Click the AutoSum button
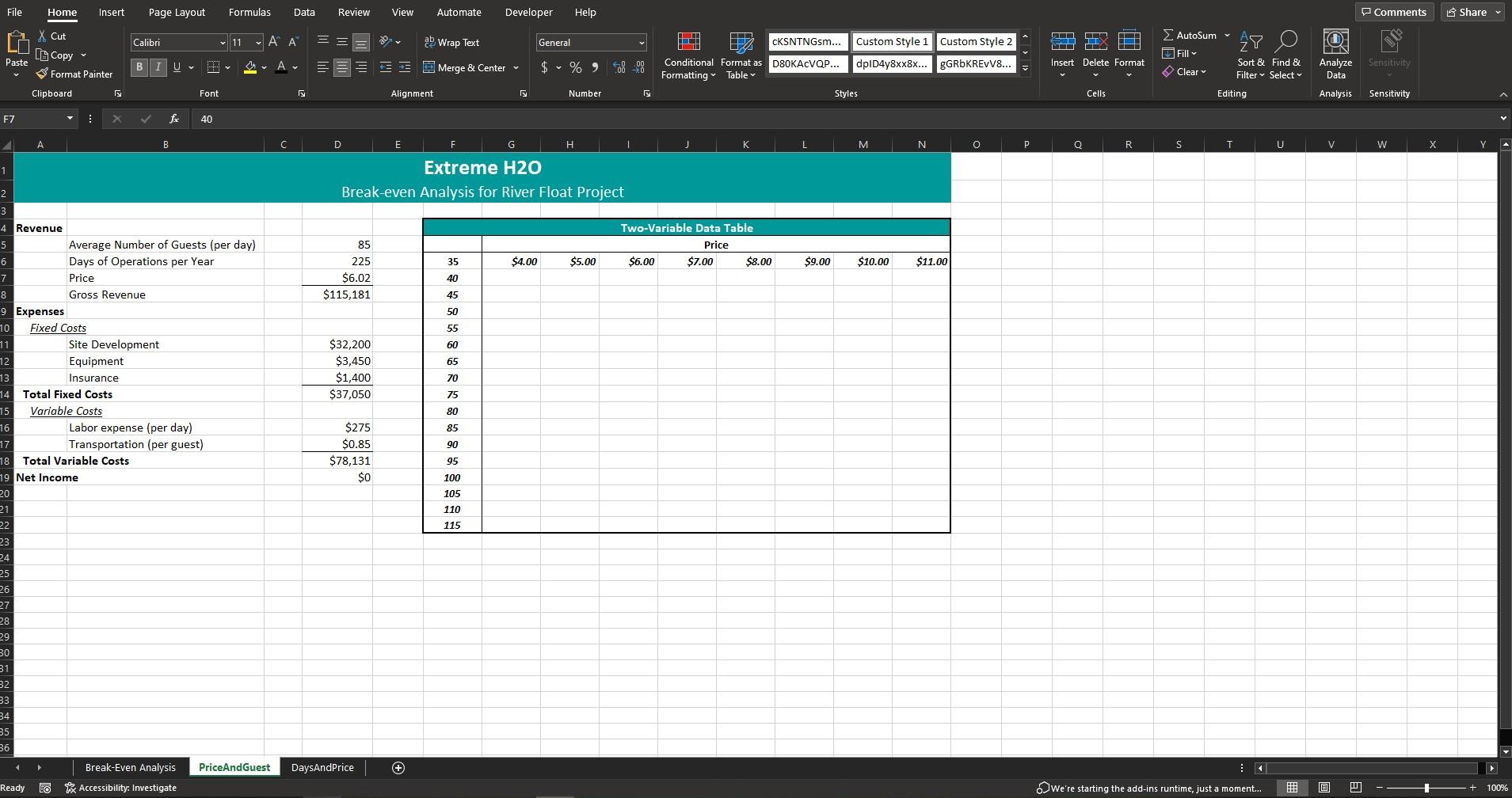Screen dimensions: 1512x798 tap(1189, 36)
